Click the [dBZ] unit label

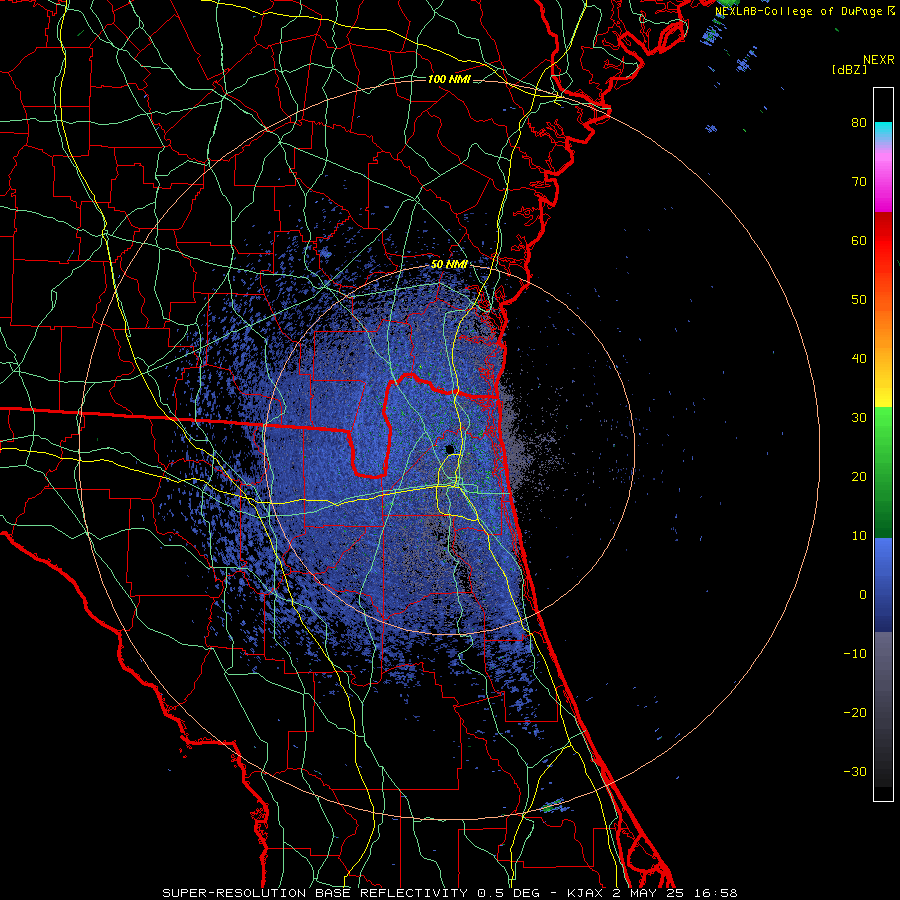point(849,69)
